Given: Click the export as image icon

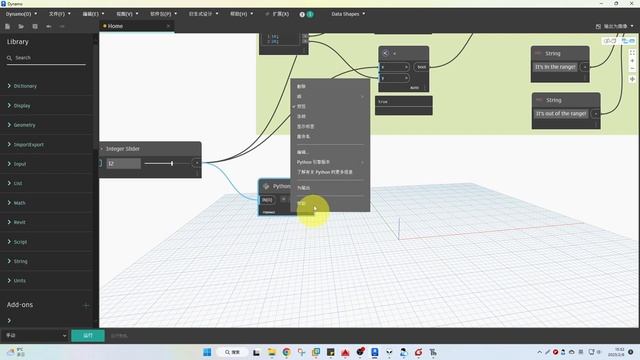Looking at the screenshot, I should 598,27.
